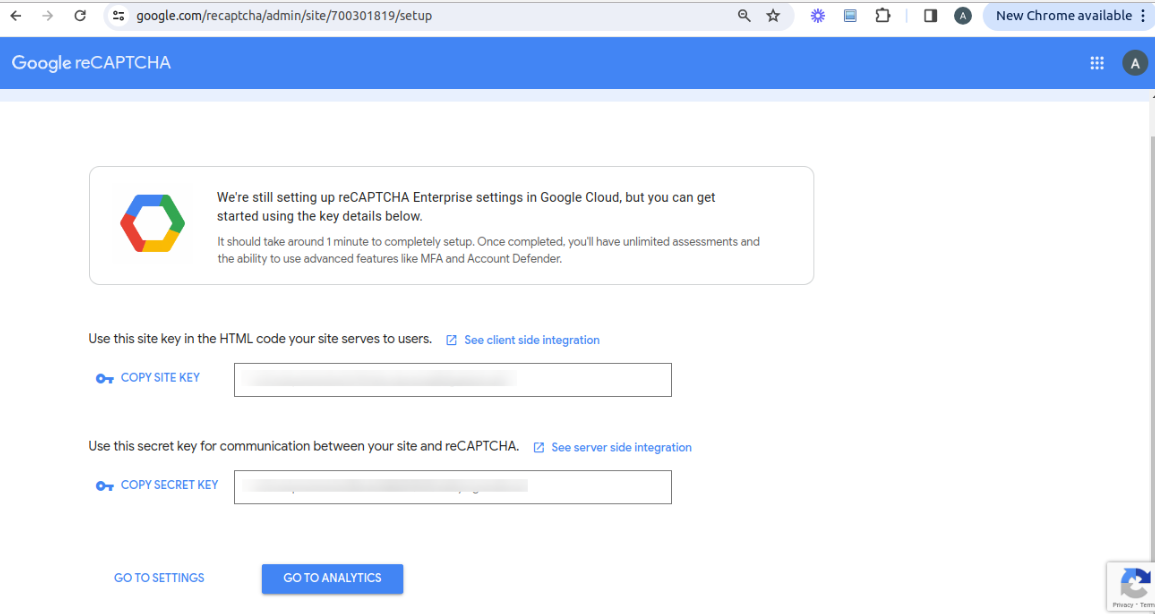Go to Settings
Screen dimensions: 1155x614
(x=159, y=578)
